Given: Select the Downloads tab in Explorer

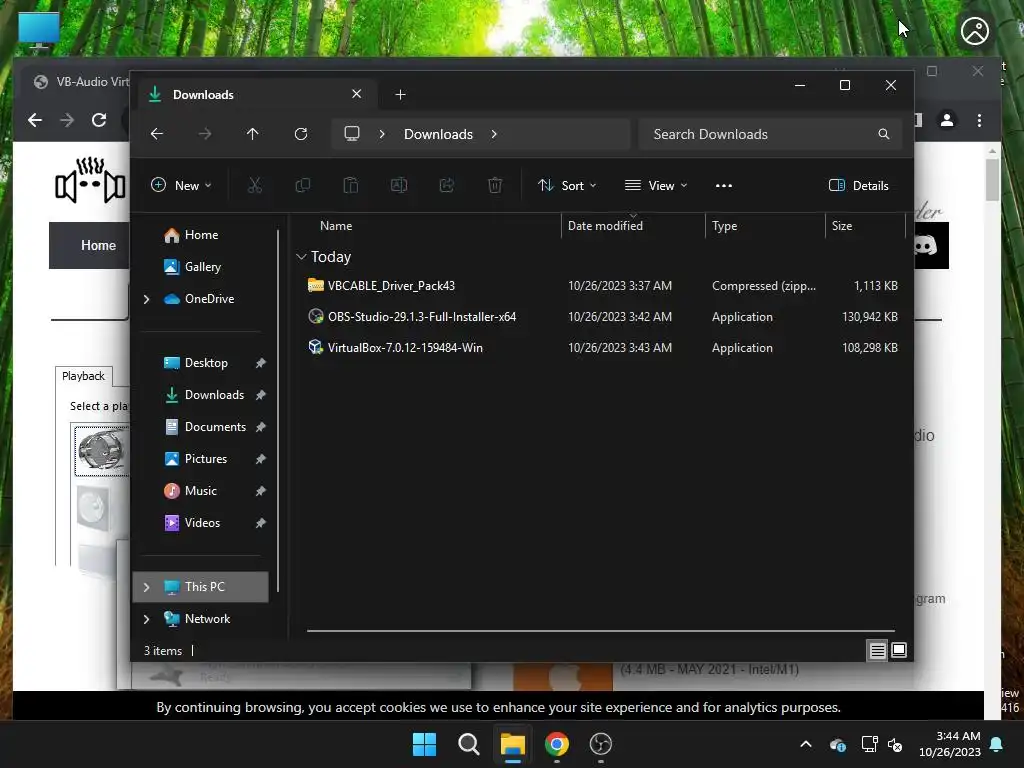Looking at the screenshot, I should tap(255, 95).
